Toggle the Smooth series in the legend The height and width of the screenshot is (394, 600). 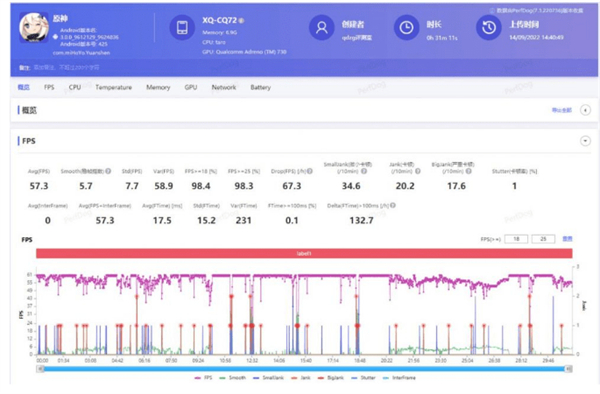pyautogui.click(x=233, y=378)
